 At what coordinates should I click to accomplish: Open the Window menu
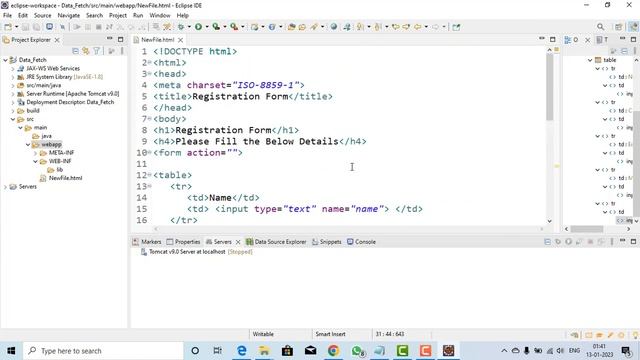point(160,16)
